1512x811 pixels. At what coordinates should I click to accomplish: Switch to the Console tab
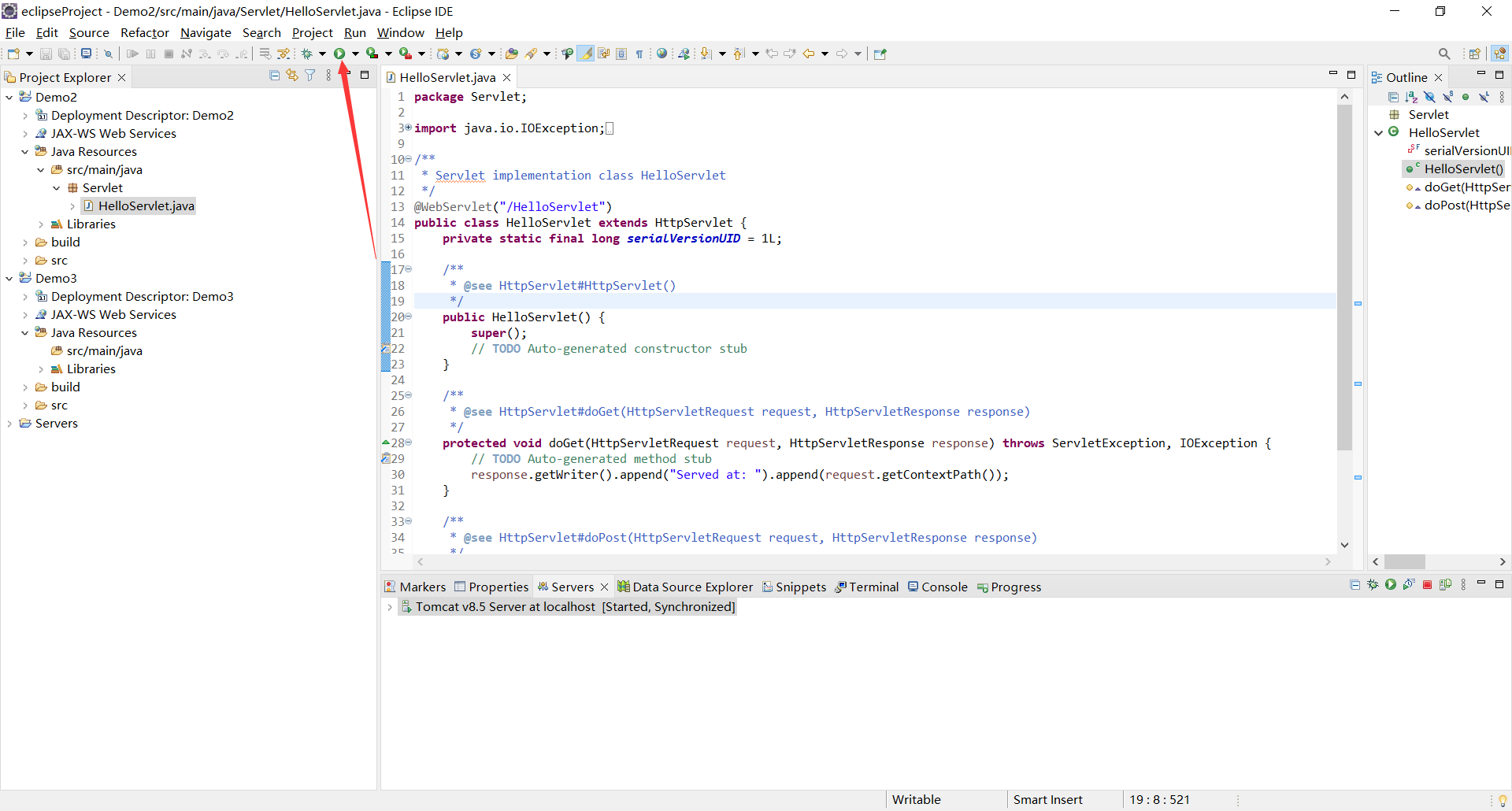(937, 587)
